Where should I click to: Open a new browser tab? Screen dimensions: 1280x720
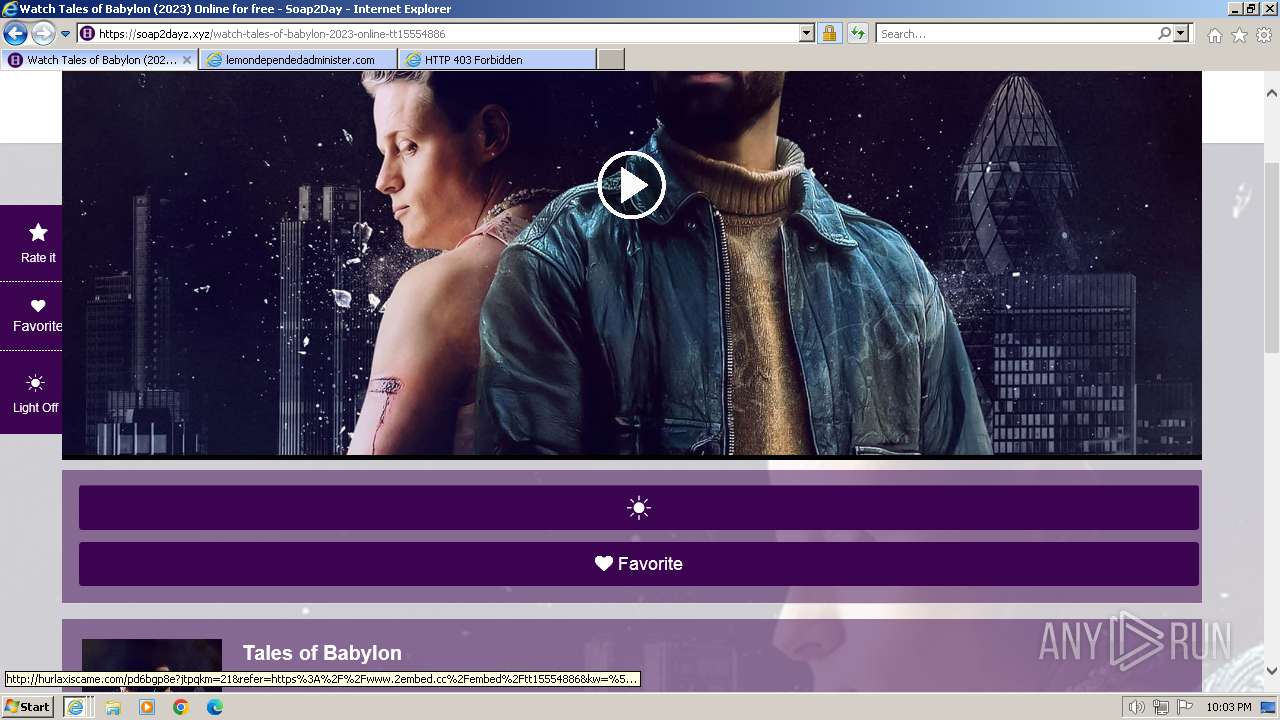(611, 60)
